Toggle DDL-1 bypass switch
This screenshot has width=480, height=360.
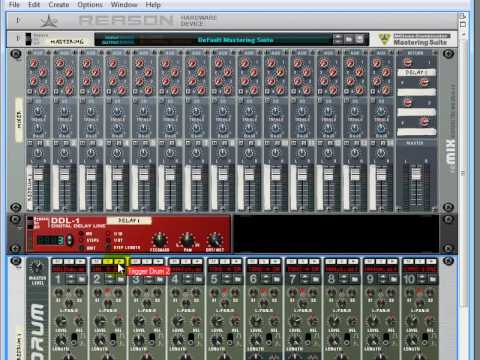[x=30, y=223]
